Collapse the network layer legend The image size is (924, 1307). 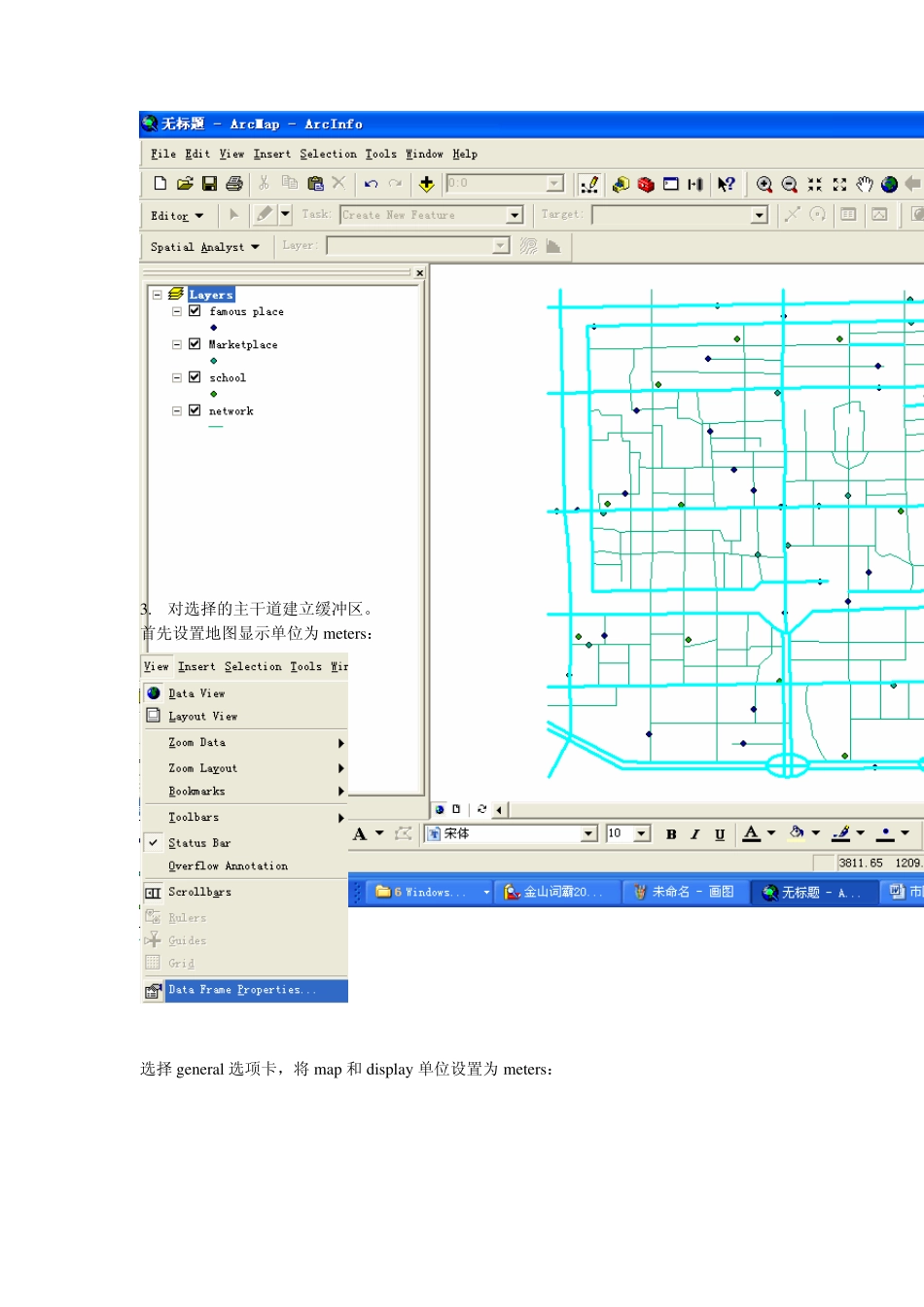[177, 410]
